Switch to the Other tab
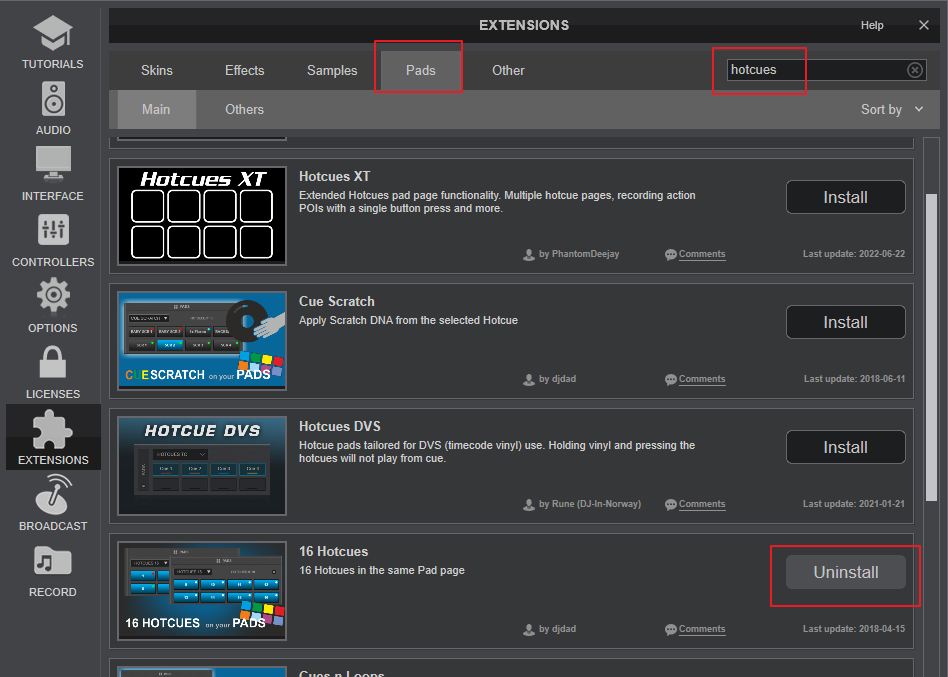This screenshot has height=677, width=948. (508, 70)
